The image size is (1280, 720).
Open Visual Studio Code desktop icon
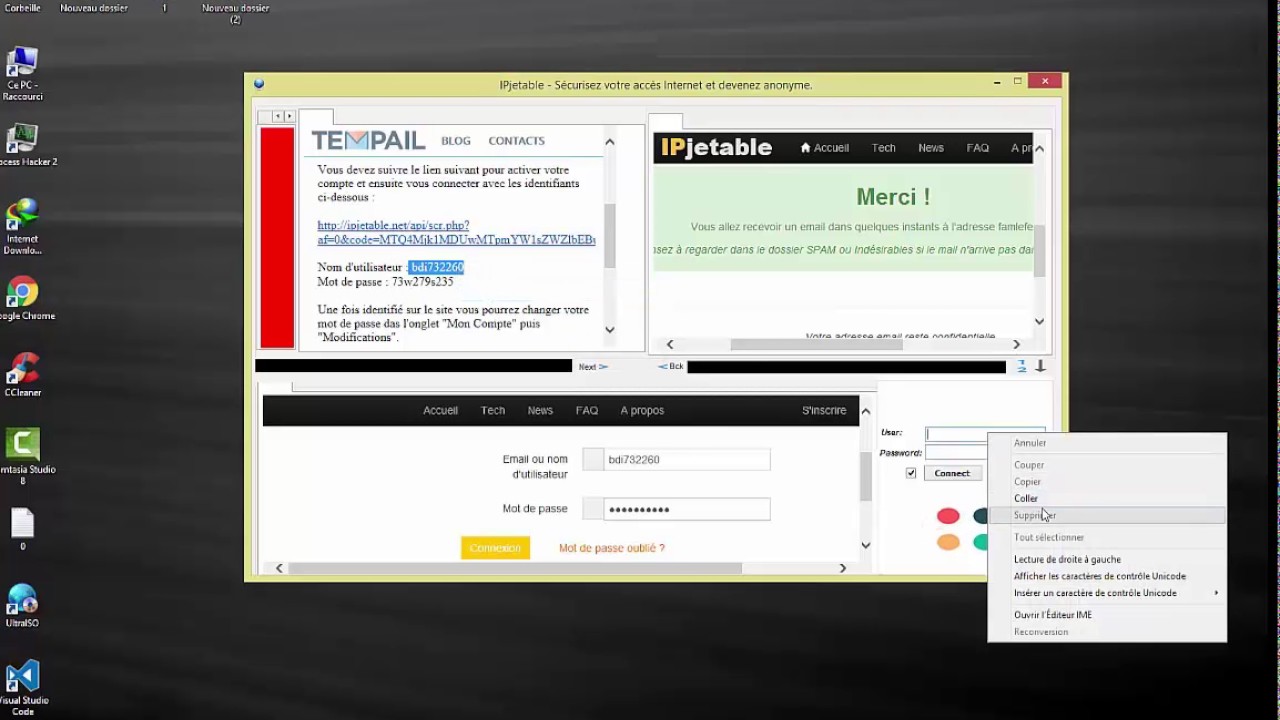(x=22, y=688)
